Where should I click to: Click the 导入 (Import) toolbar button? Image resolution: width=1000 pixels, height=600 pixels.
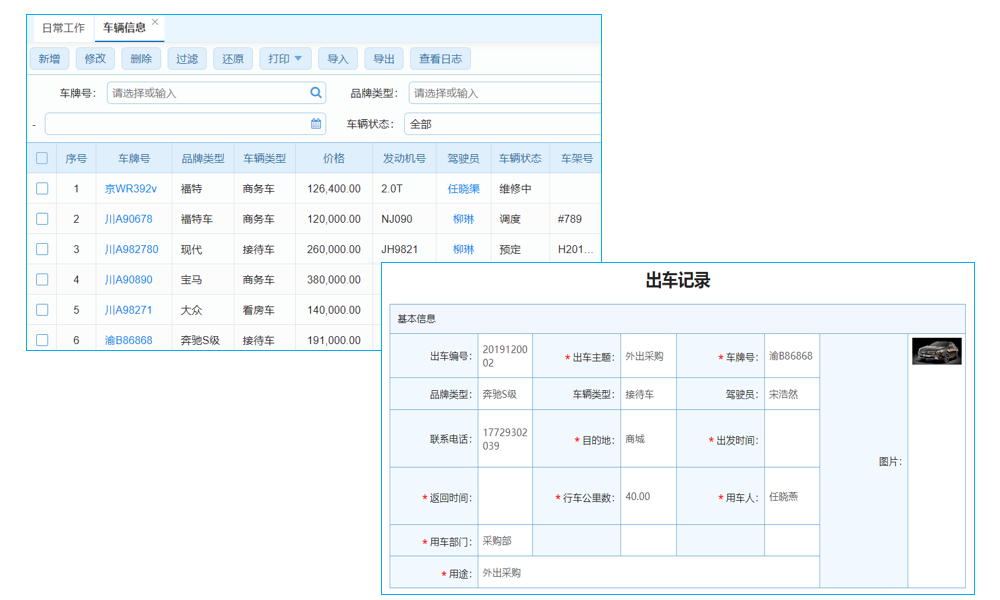[337, 58]
